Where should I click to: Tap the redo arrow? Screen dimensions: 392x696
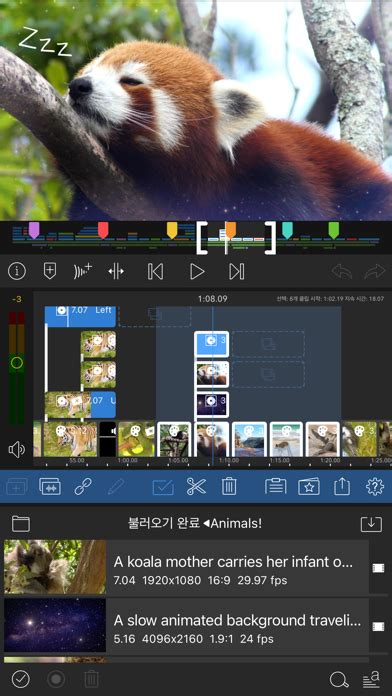(x=374, y=272)
